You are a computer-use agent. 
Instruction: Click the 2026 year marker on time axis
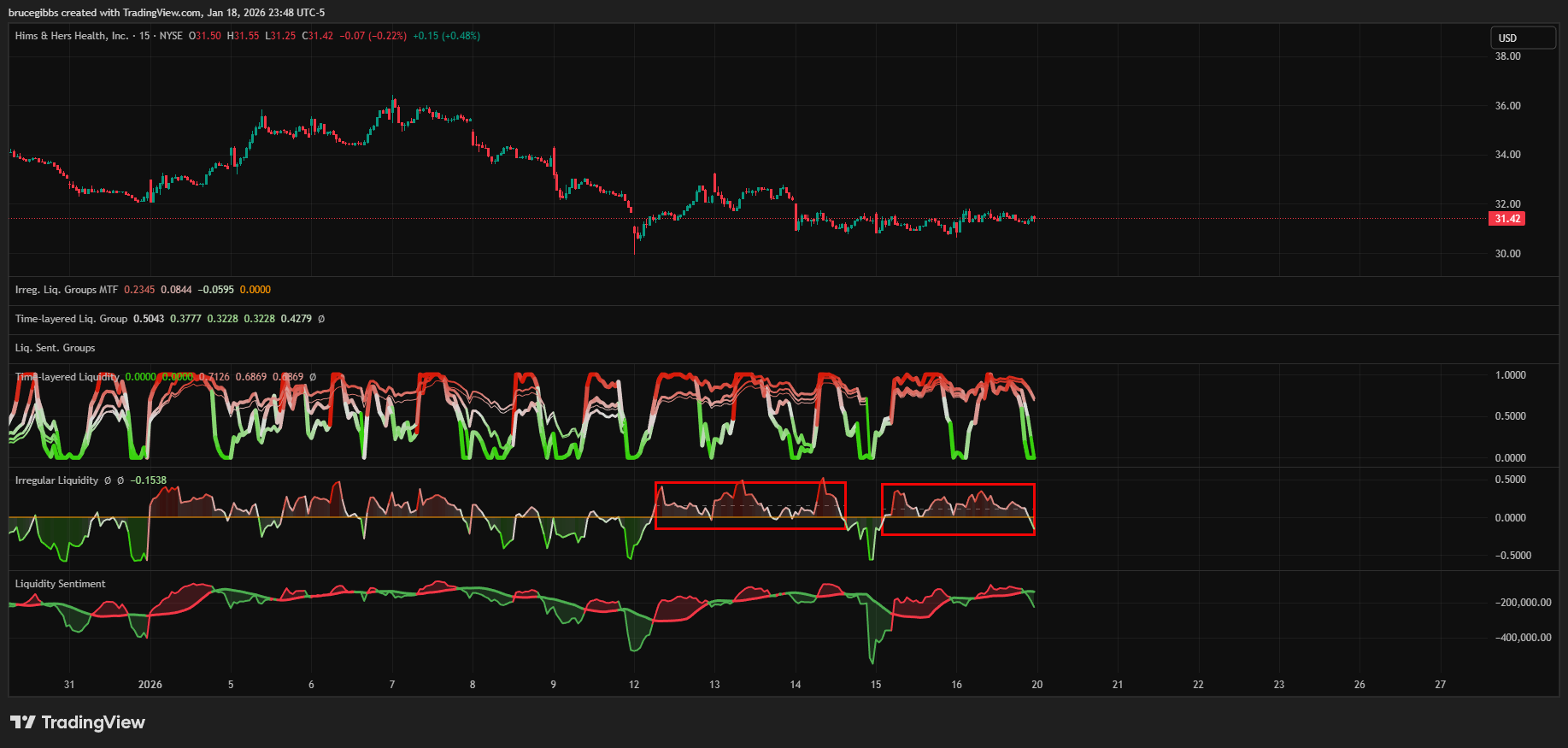click(150, 685)
